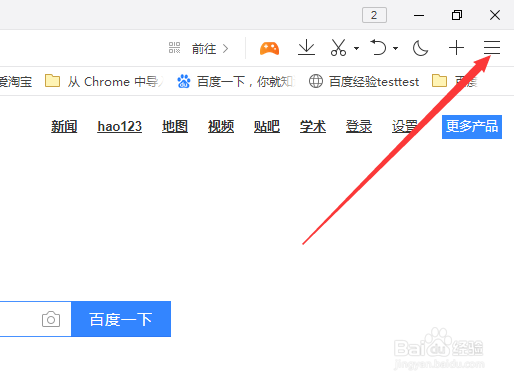The width and height of the screenshot is (514, 383).
Task: Toggle night mode moon icon
Action: click(x=420, y=48)
